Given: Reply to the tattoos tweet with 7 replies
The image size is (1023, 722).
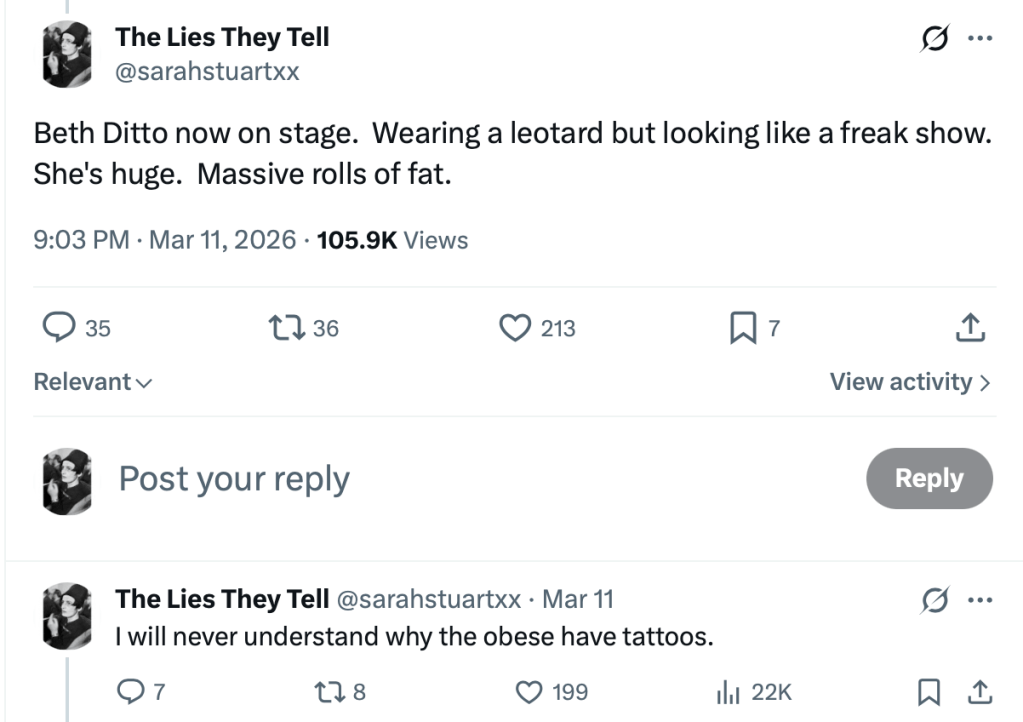Looking at the screenshot, I should 131,691.
